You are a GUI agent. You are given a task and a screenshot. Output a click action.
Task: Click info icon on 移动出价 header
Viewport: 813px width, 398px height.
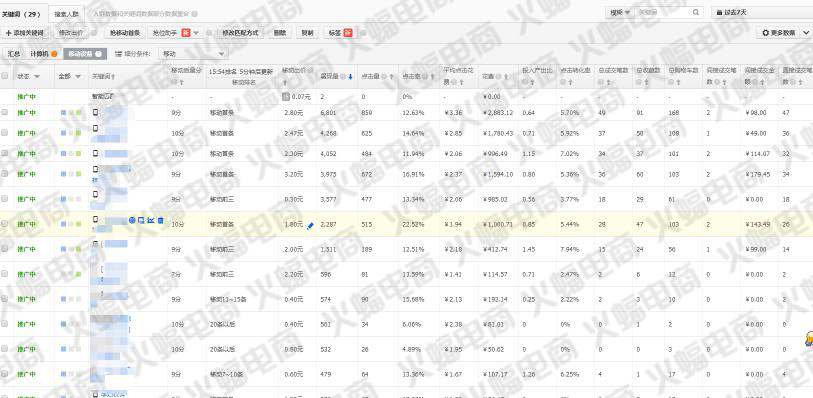[310, 70]
